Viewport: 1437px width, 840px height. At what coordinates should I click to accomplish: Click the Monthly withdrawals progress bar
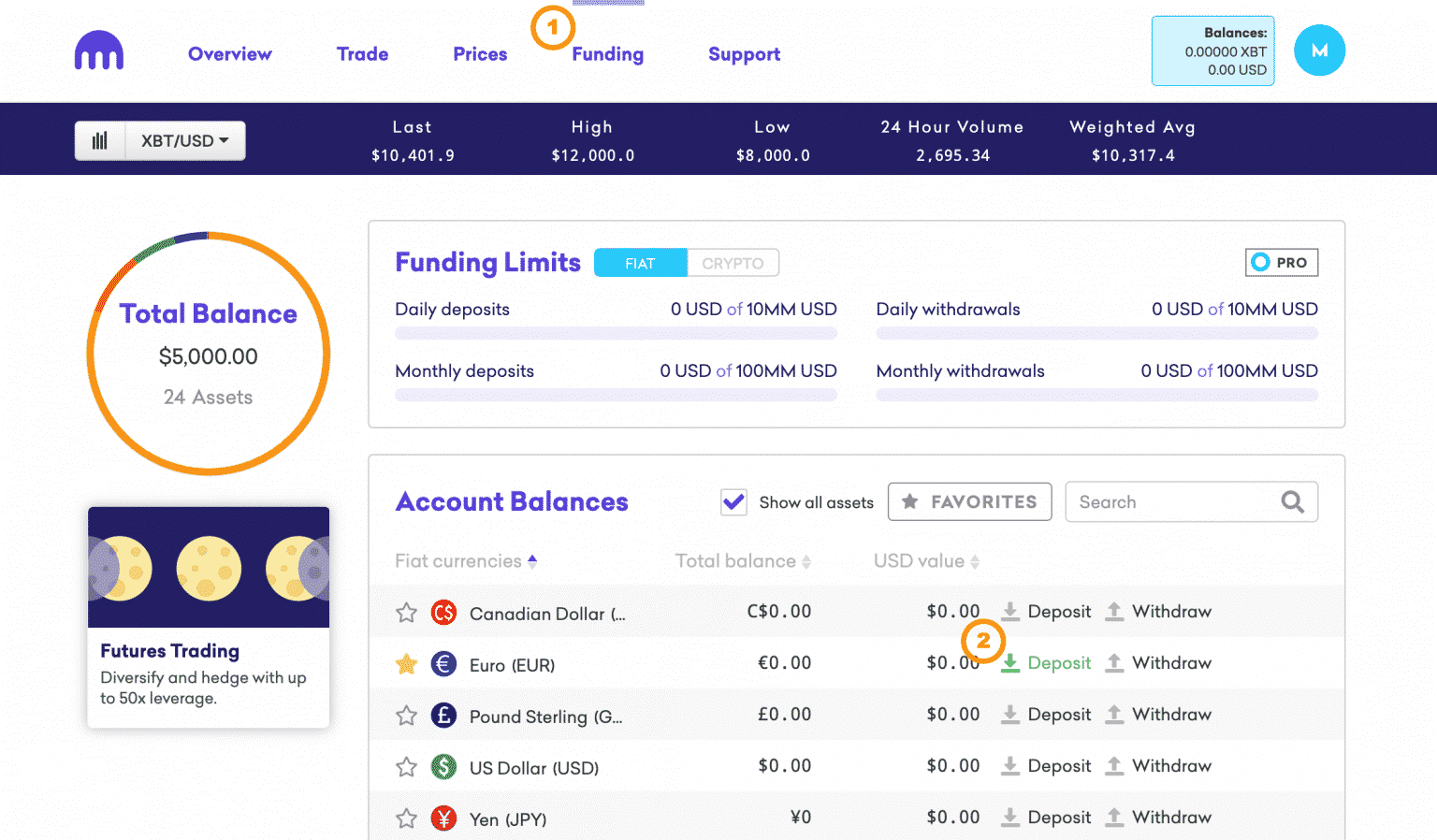point(1097,395)
